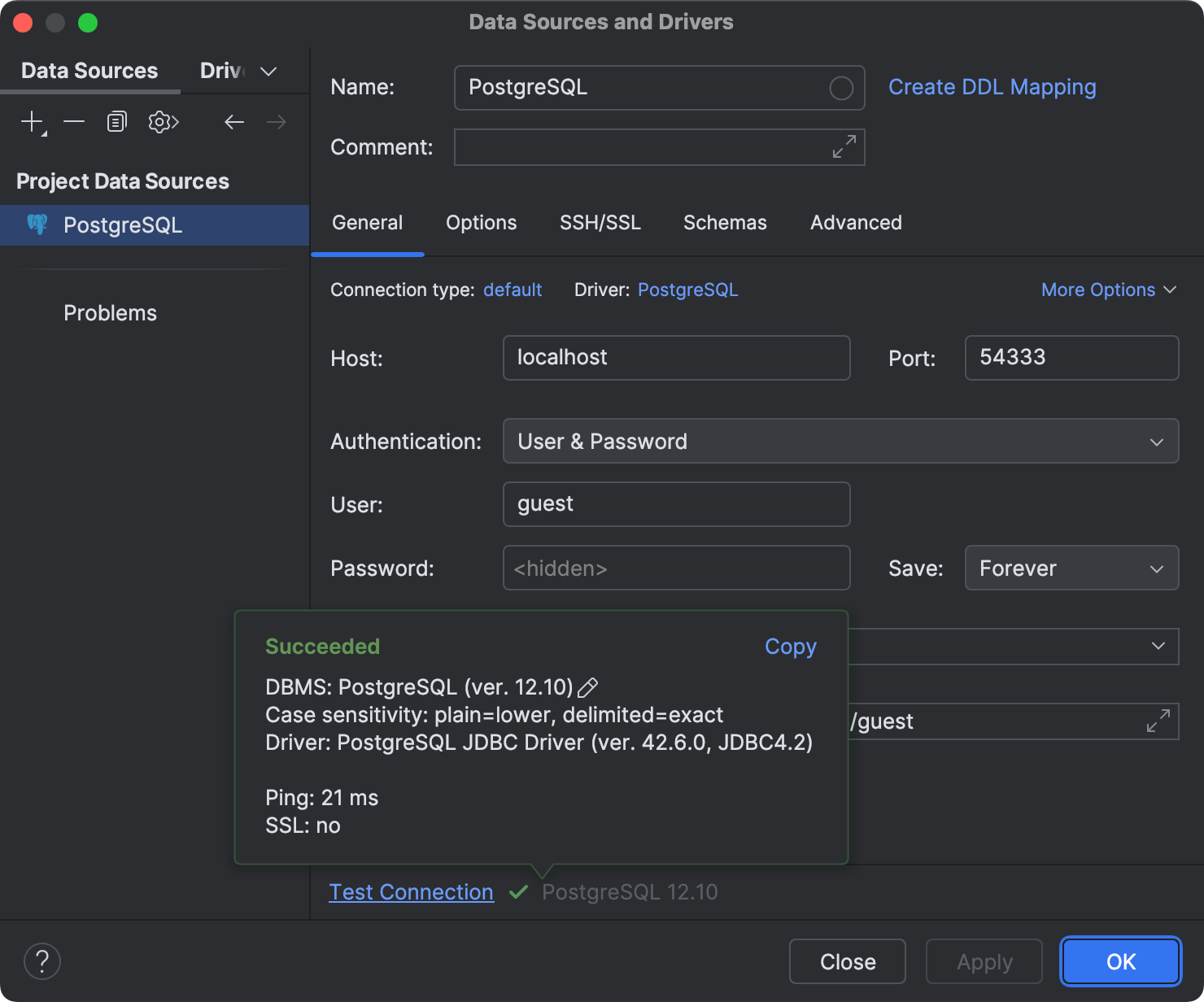Select PostgreSQL in Project Data Sources

pyautogui.click(x=123, y=225)
